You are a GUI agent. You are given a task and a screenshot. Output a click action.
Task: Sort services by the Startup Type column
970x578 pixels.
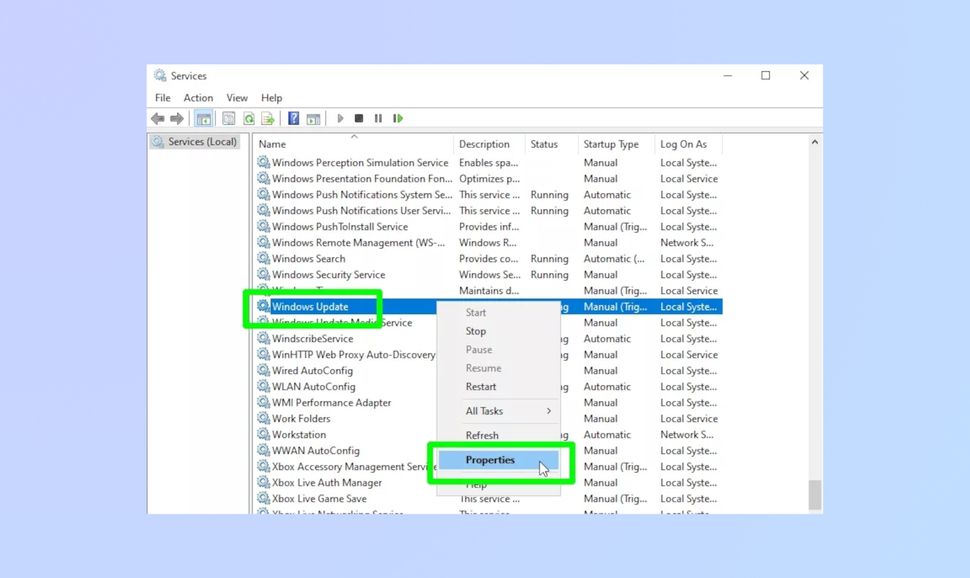pos(610,143)
